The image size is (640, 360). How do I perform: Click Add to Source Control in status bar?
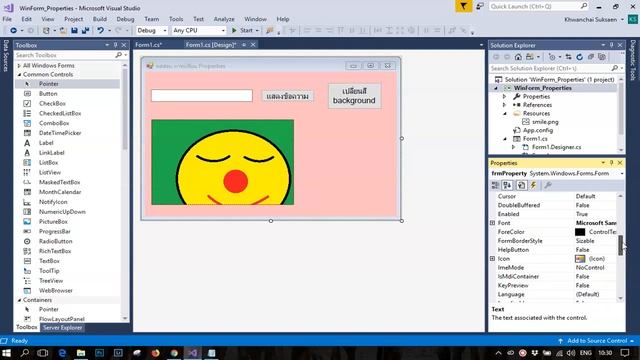coord(597,341)
